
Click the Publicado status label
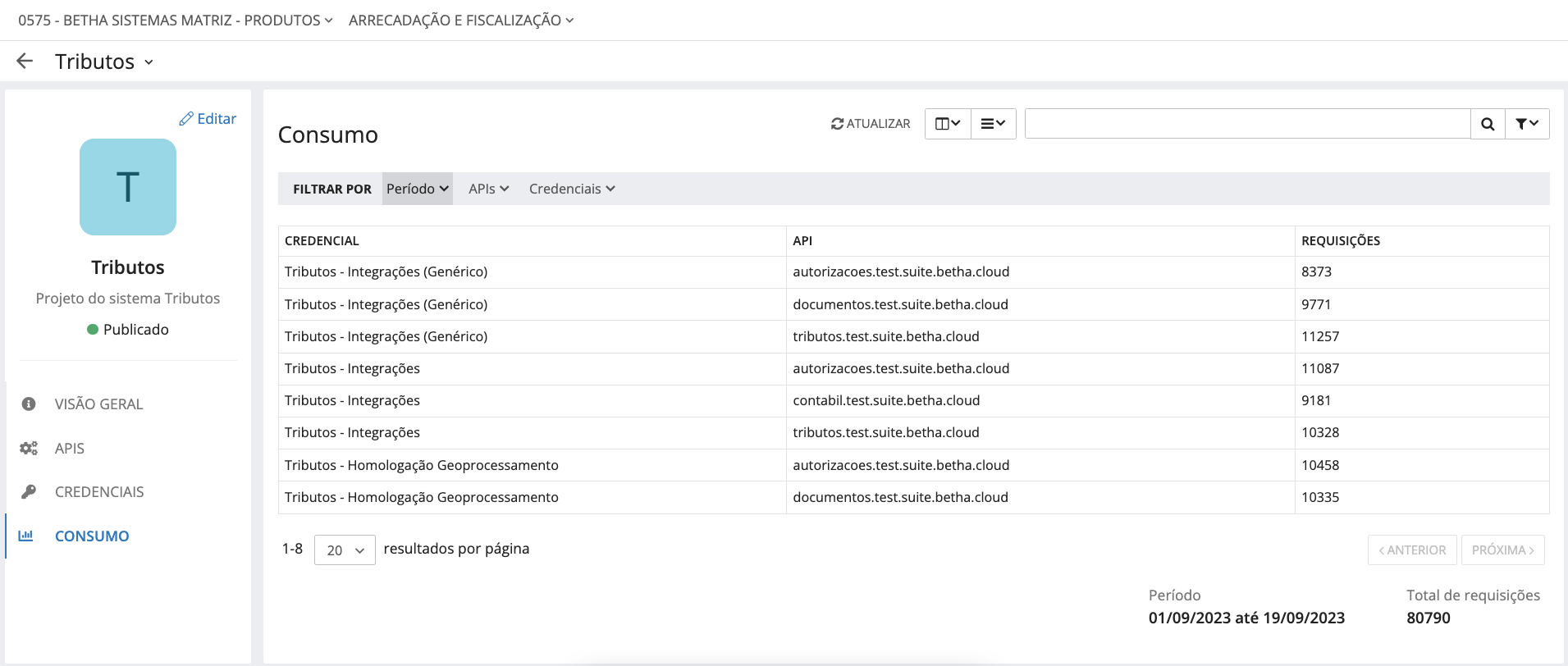coord(136,329)
